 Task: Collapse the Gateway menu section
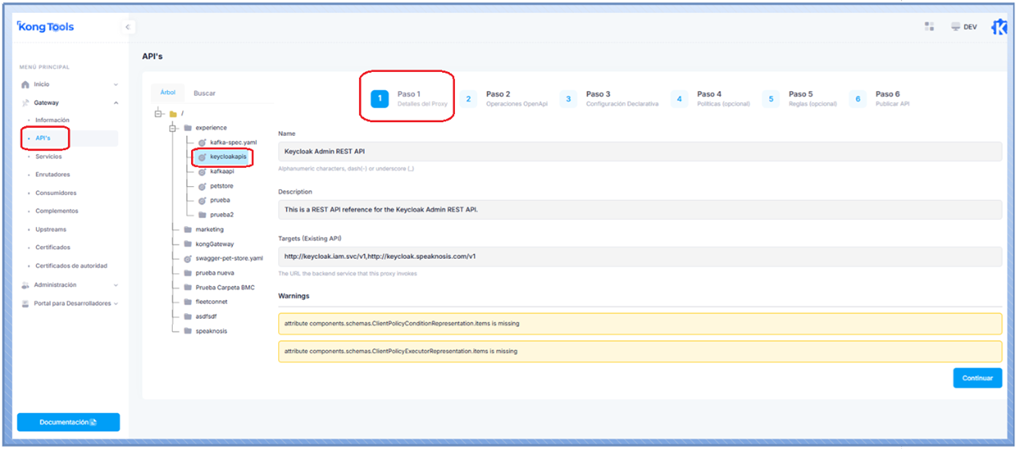(x=115, y=103)
